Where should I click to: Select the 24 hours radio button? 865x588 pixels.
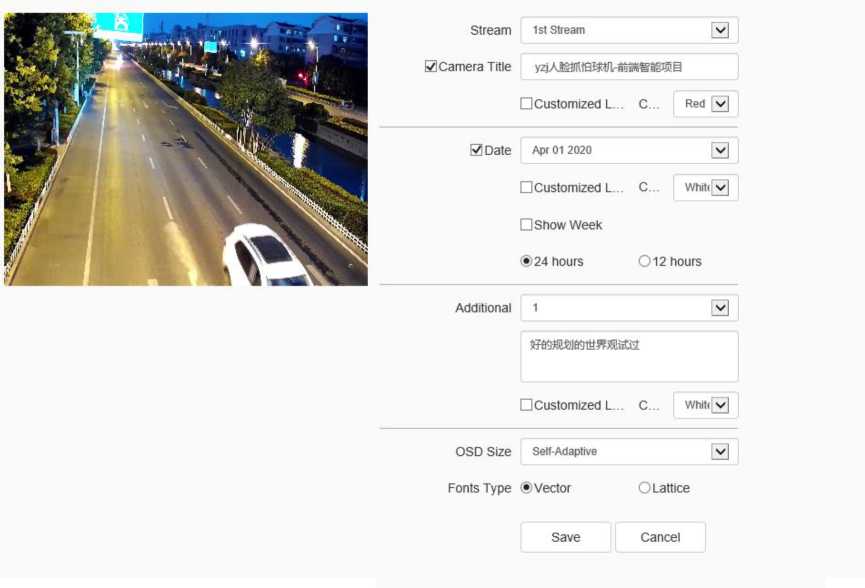coord(527,261)
